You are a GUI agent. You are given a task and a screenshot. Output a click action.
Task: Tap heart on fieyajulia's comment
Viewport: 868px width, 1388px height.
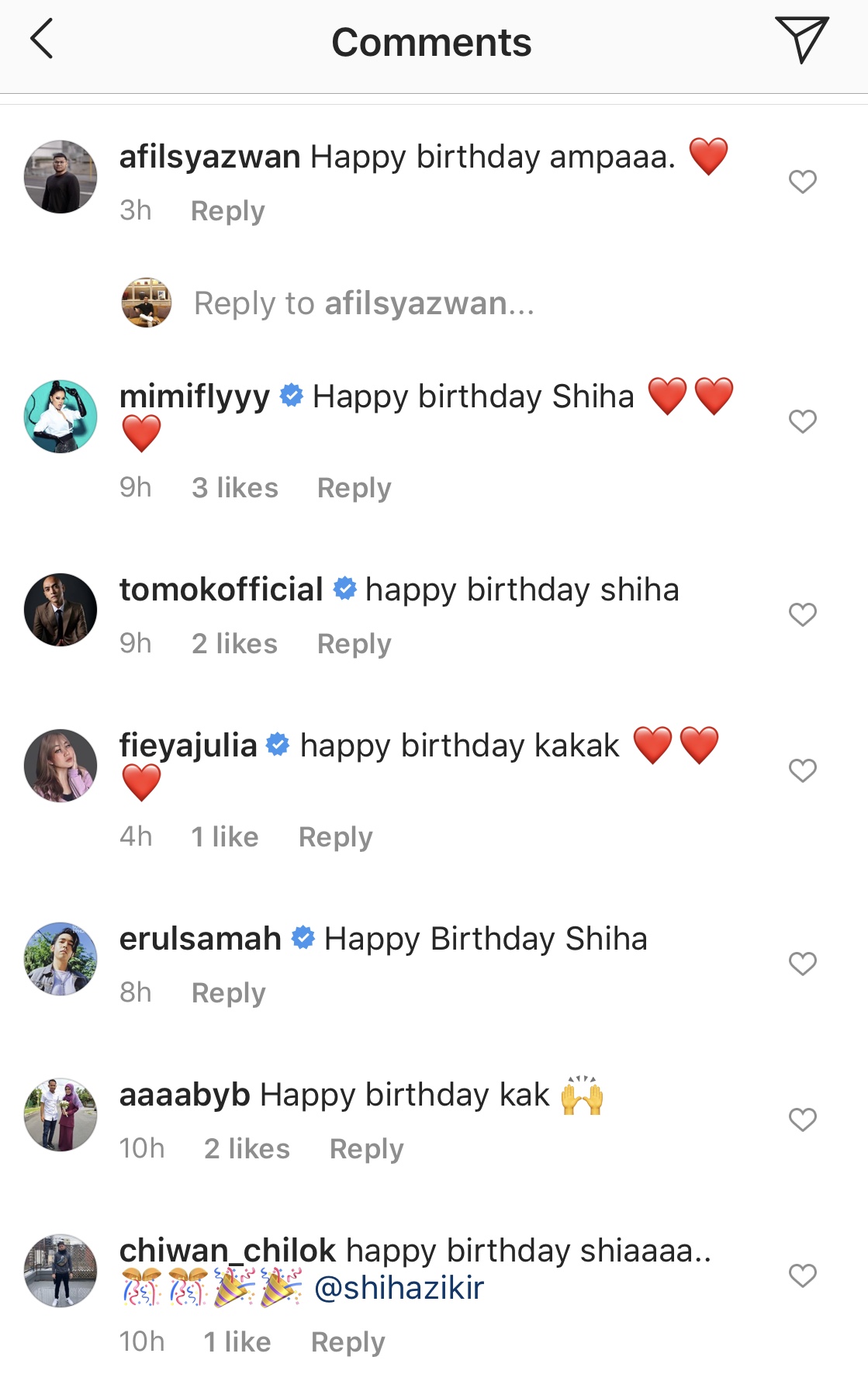802,771
